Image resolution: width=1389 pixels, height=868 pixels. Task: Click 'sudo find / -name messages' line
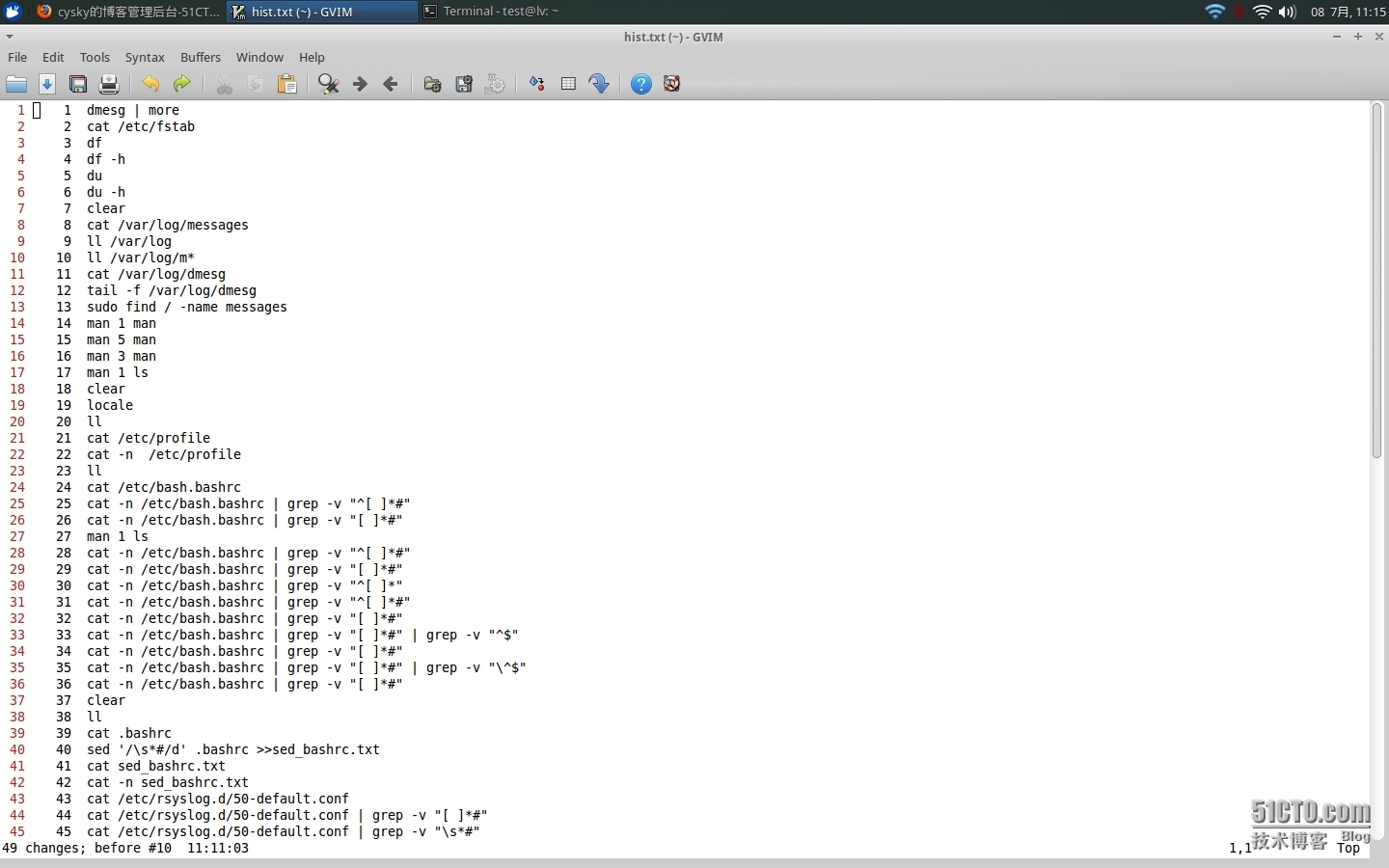[x=187, y=307]
